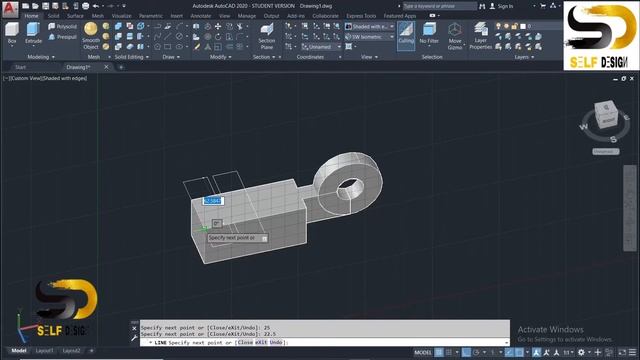Click the Autodesk App Store cart icon
Viewport: 640px width, 360px height.
click(x=543, y=6)
